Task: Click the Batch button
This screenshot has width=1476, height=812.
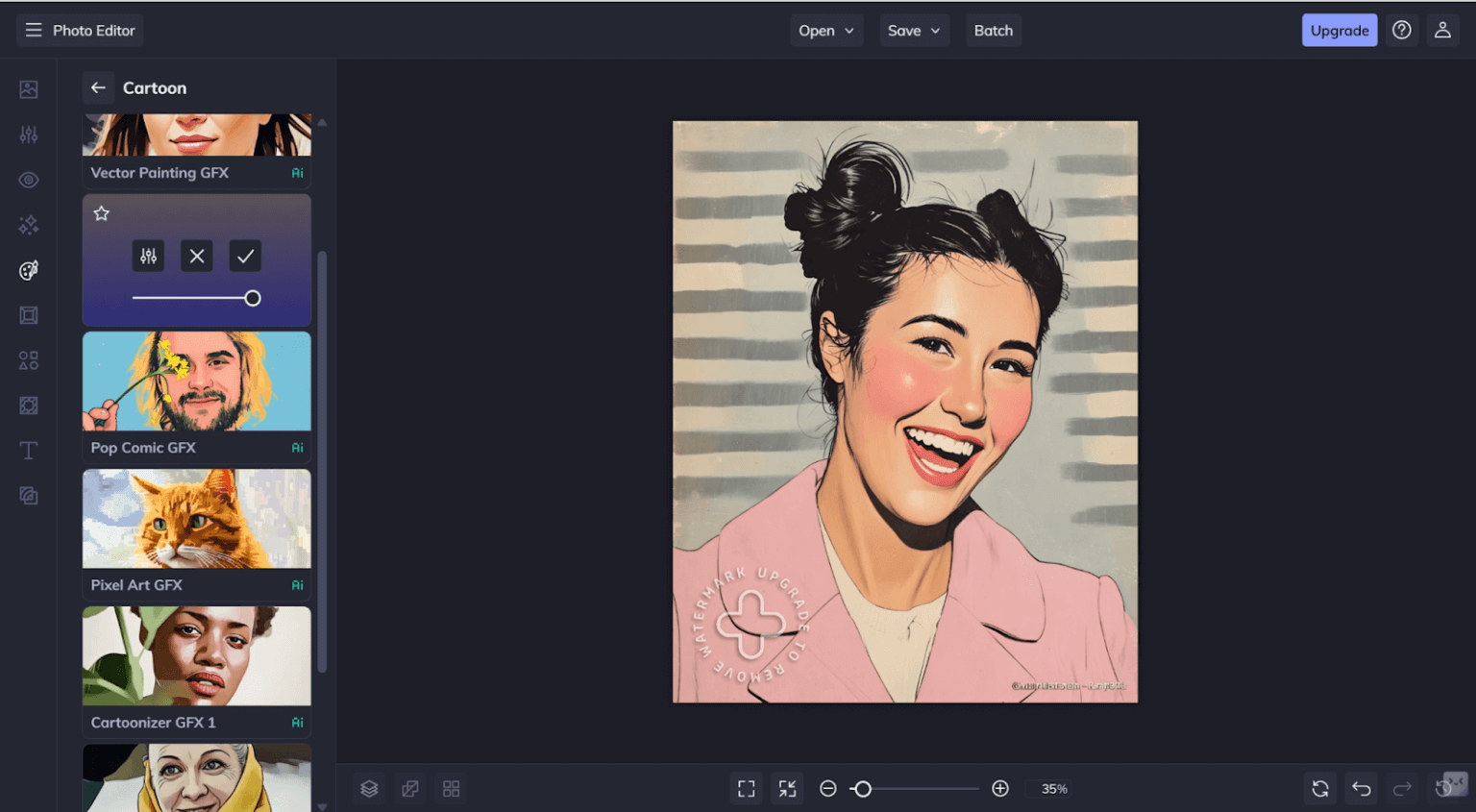Action: point(994,31)
